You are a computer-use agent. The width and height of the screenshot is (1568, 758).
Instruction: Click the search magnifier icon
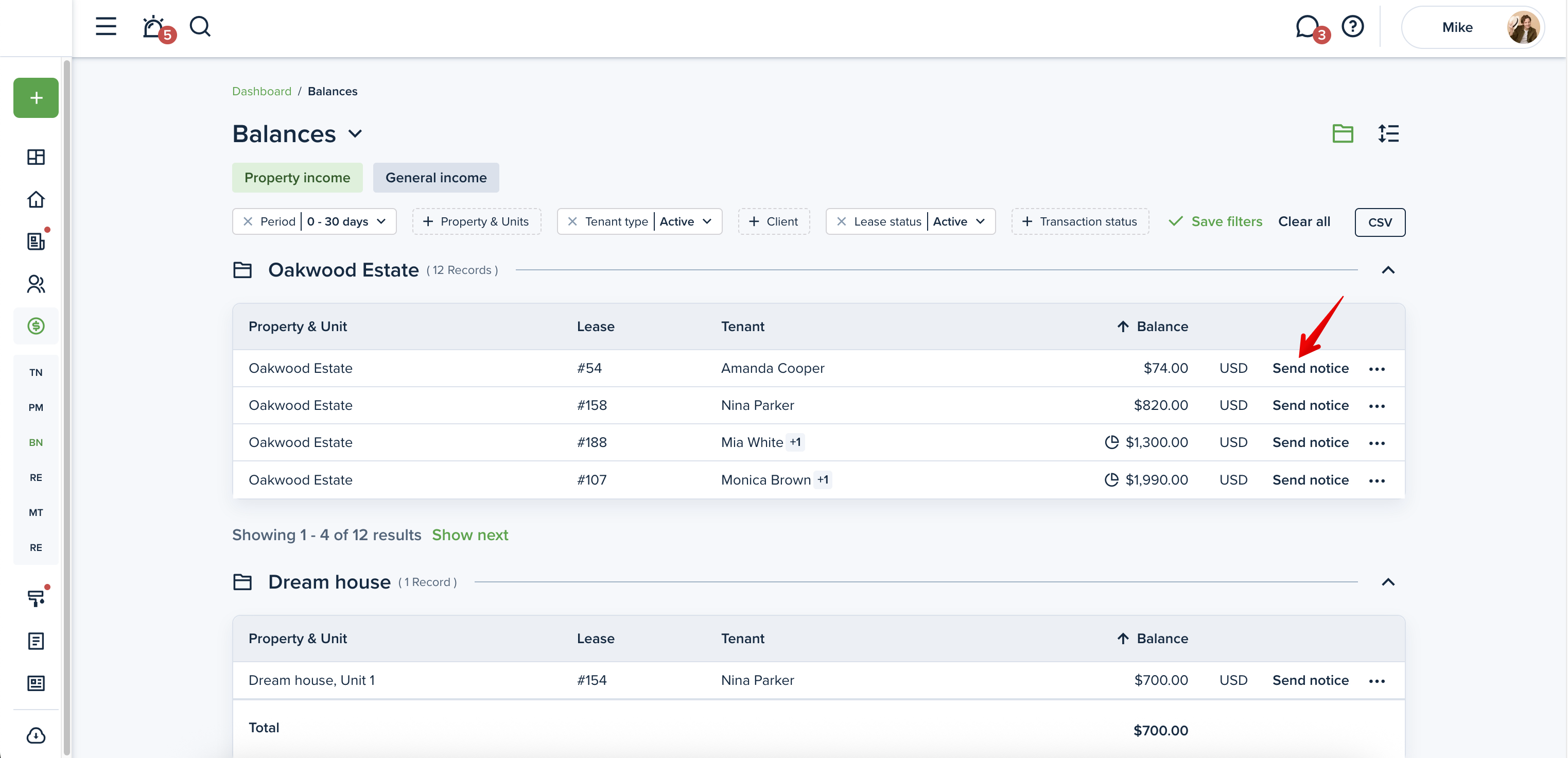tap(200, 27)
